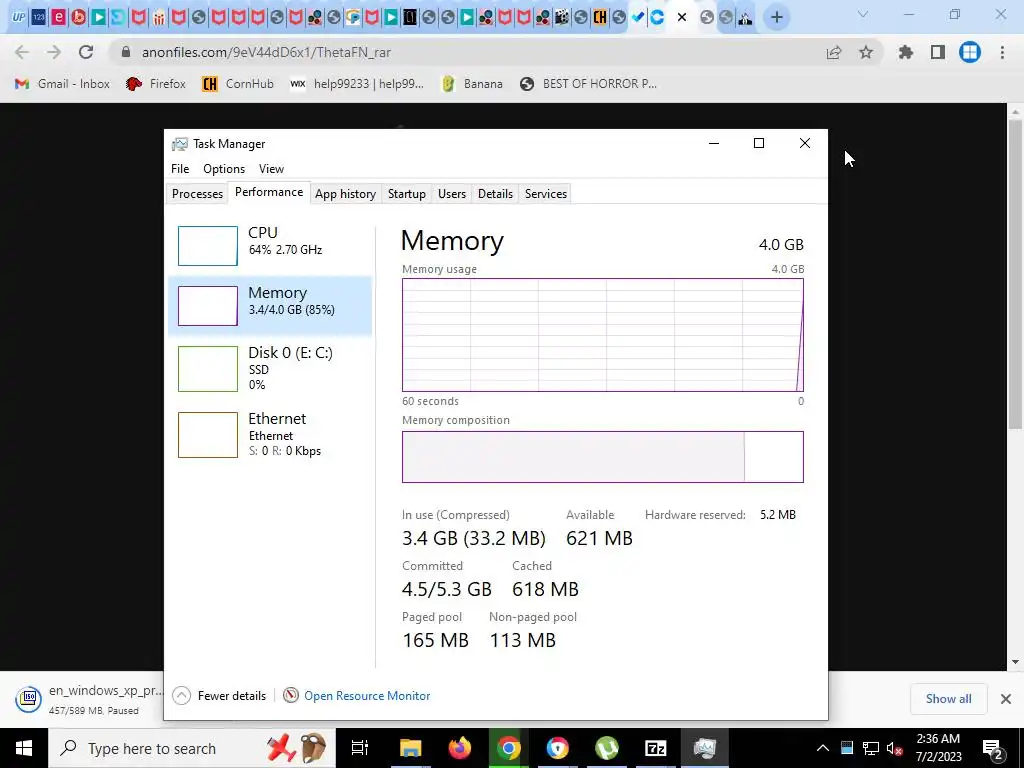
Task: Open the Startup tab
Action: pyautogui.click(x=407, y=194)
